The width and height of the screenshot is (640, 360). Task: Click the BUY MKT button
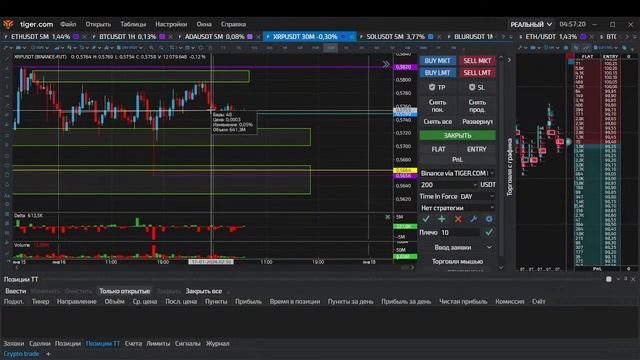[438, 60]
